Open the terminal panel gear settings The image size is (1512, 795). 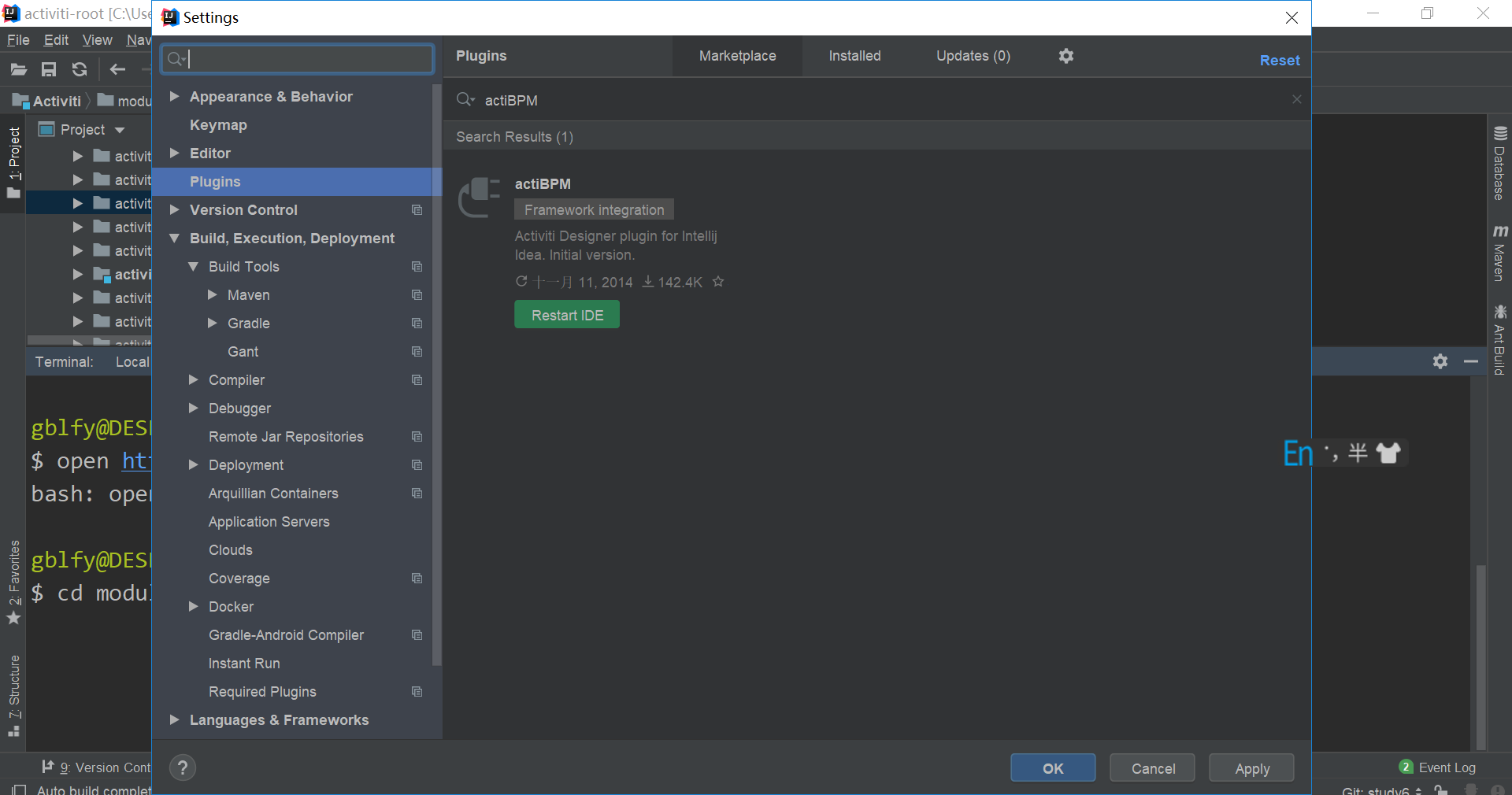coord(1440,361)
